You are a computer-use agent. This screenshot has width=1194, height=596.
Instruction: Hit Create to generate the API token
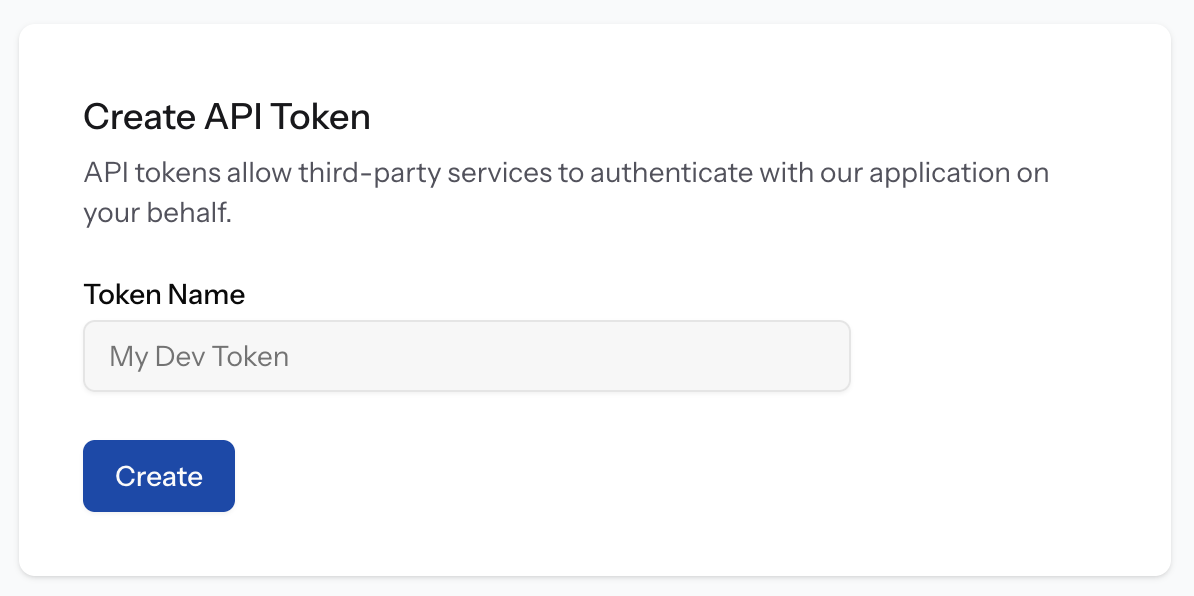(159, 476)
